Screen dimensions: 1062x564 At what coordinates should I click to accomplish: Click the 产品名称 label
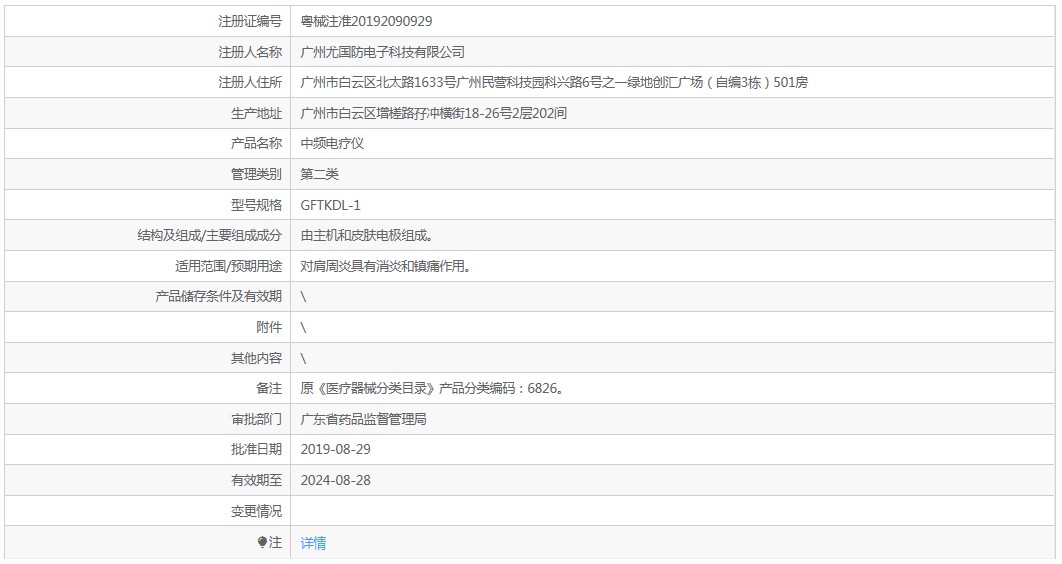256,144
